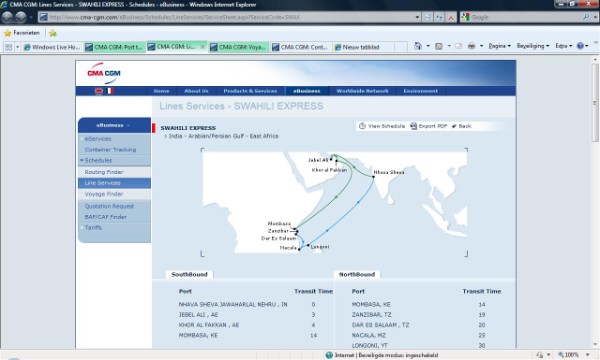Click the scrollbar down arrow
600x360 pixels.
tap(595, 344)
